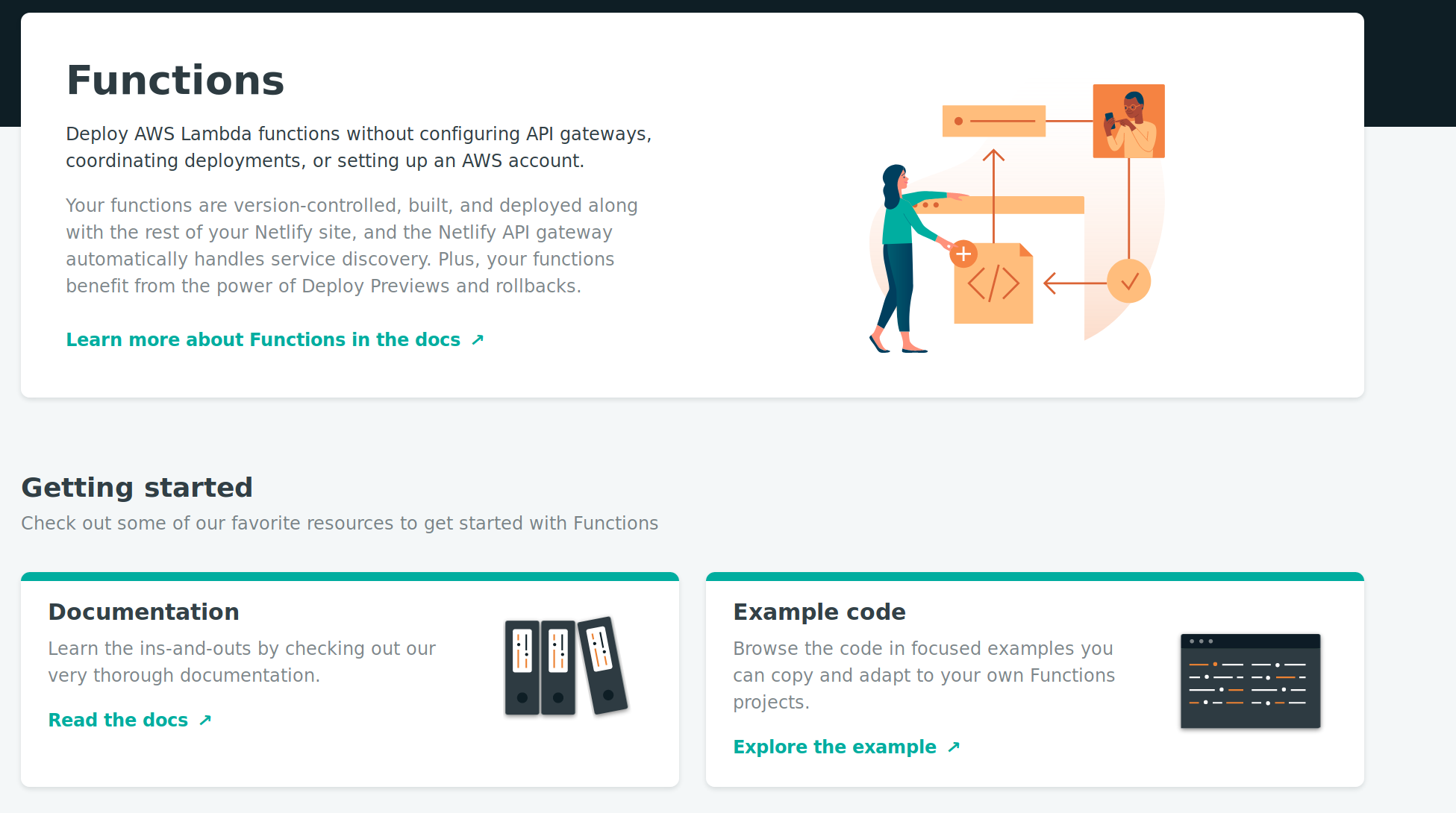
Task: Click the Learn more about Functions docs link
Action: 263,339
